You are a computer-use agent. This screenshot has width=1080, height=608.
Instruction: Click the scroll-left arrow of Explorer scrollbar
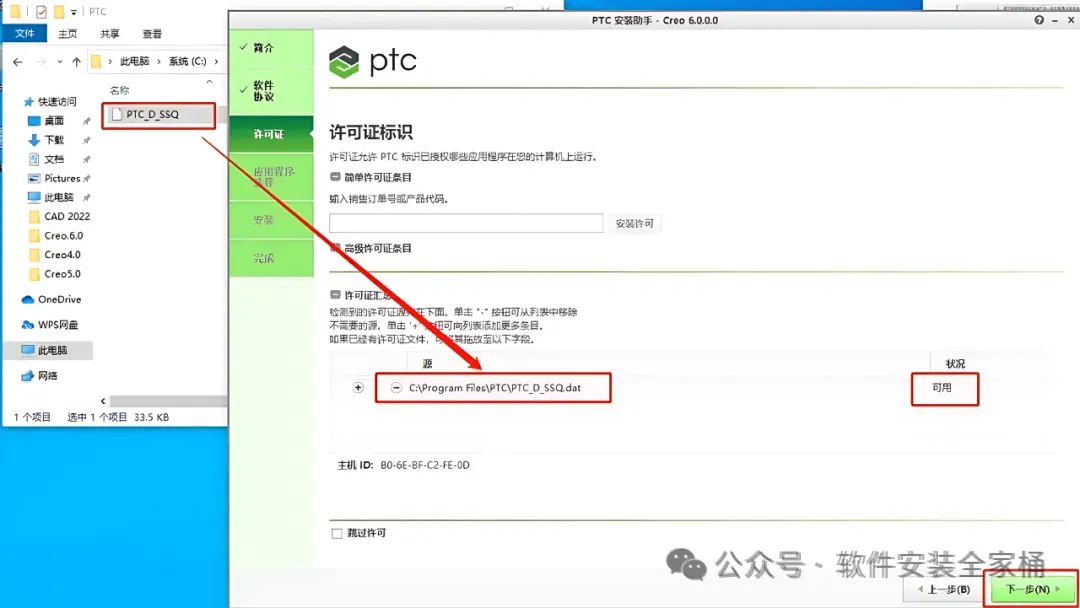click(103, 401)
